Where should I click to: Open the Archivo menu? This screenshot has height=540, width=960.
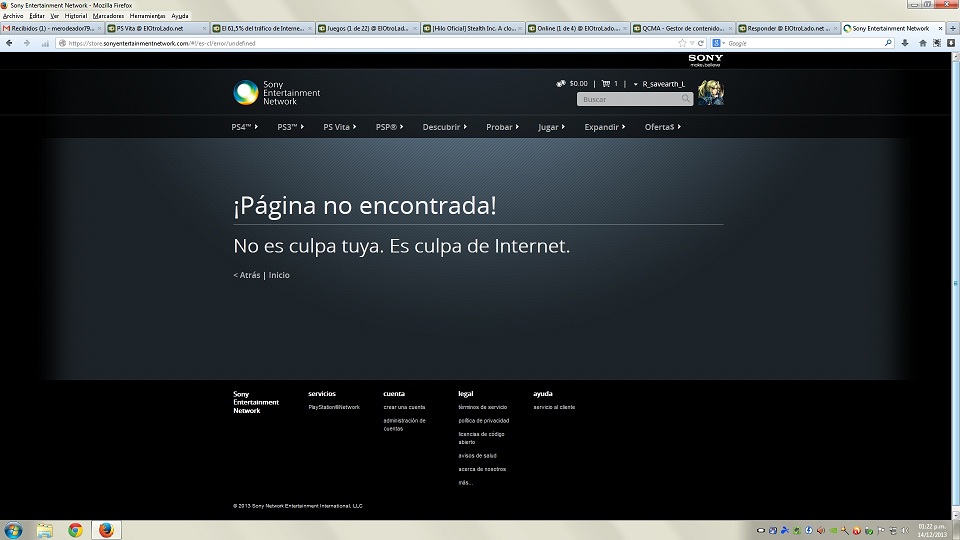pos(13,16)
